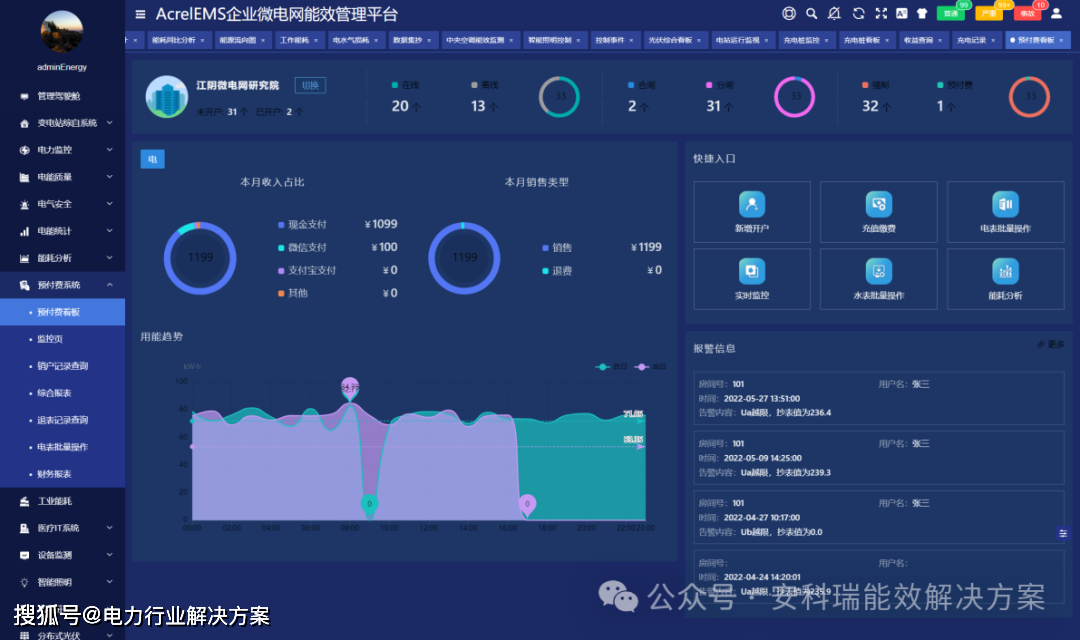Click the 电能统计 bar chart icon in sidebar
This screenshot has width=1080, height=640.
24,231
